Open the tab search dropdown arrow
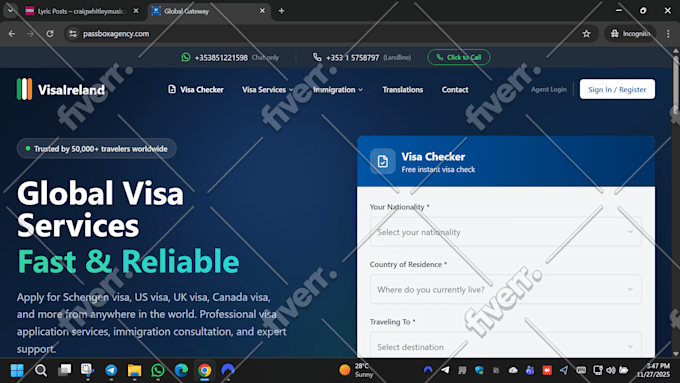 [x=10, y=10]
